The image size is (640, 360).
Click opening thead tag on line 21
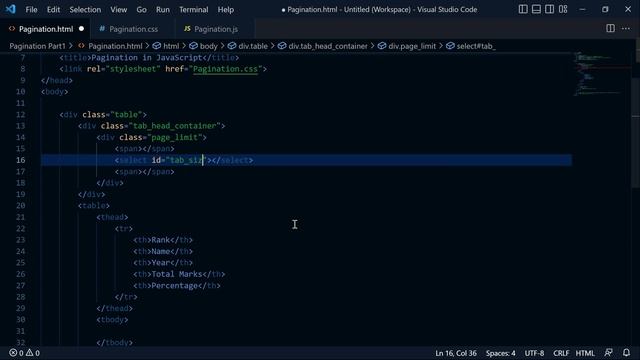(112, 217)
